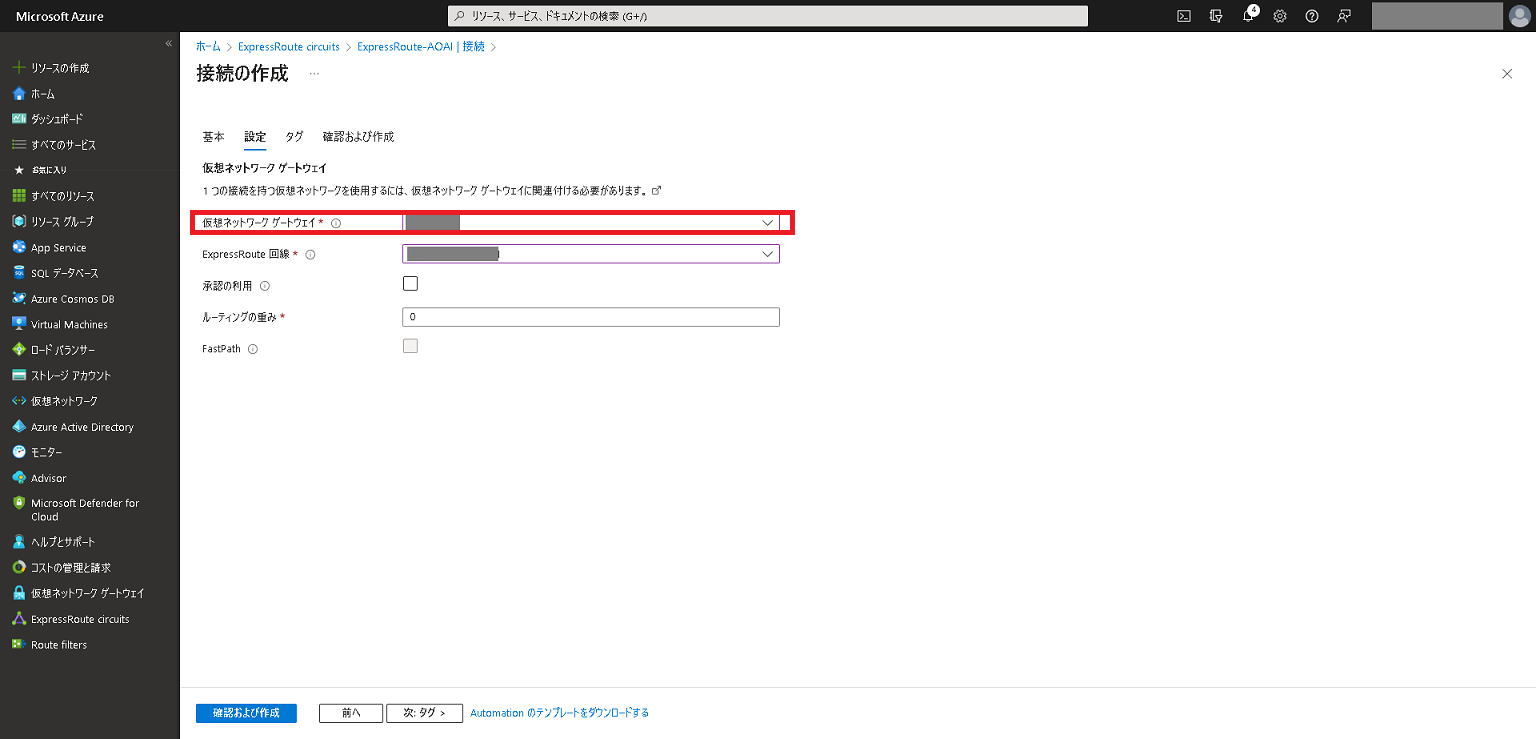Screen dimensions: 1536x739
Task: Open 仮想ネットワーク ゲートウェイ in the sidebar
Action: click(x=90, y=593)
